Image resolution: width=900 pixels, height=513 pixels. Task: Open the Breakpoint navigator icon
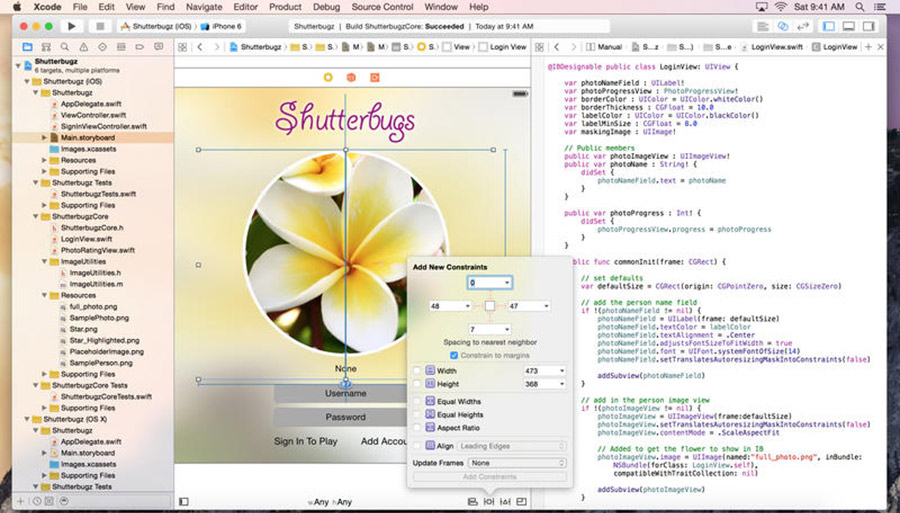(139, 47)
